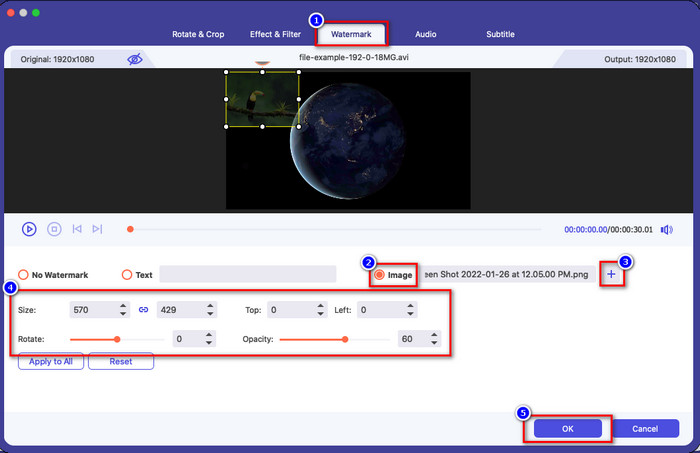
Task: Click the Size width stepper arrows
Action: 123,311
